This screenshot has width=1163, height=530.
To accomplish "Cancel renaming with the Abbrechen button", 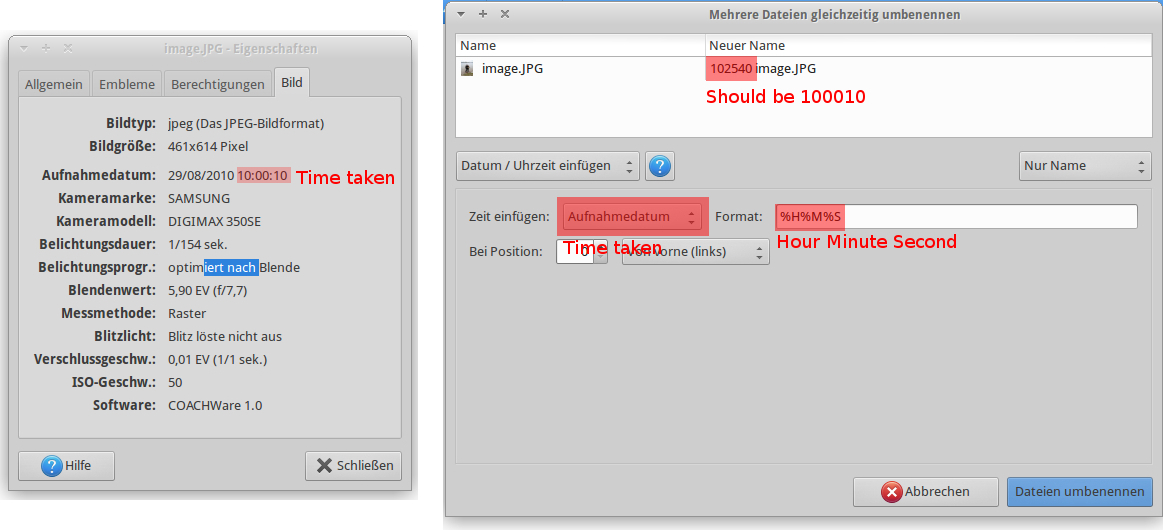I will click(x=925, y=491).
